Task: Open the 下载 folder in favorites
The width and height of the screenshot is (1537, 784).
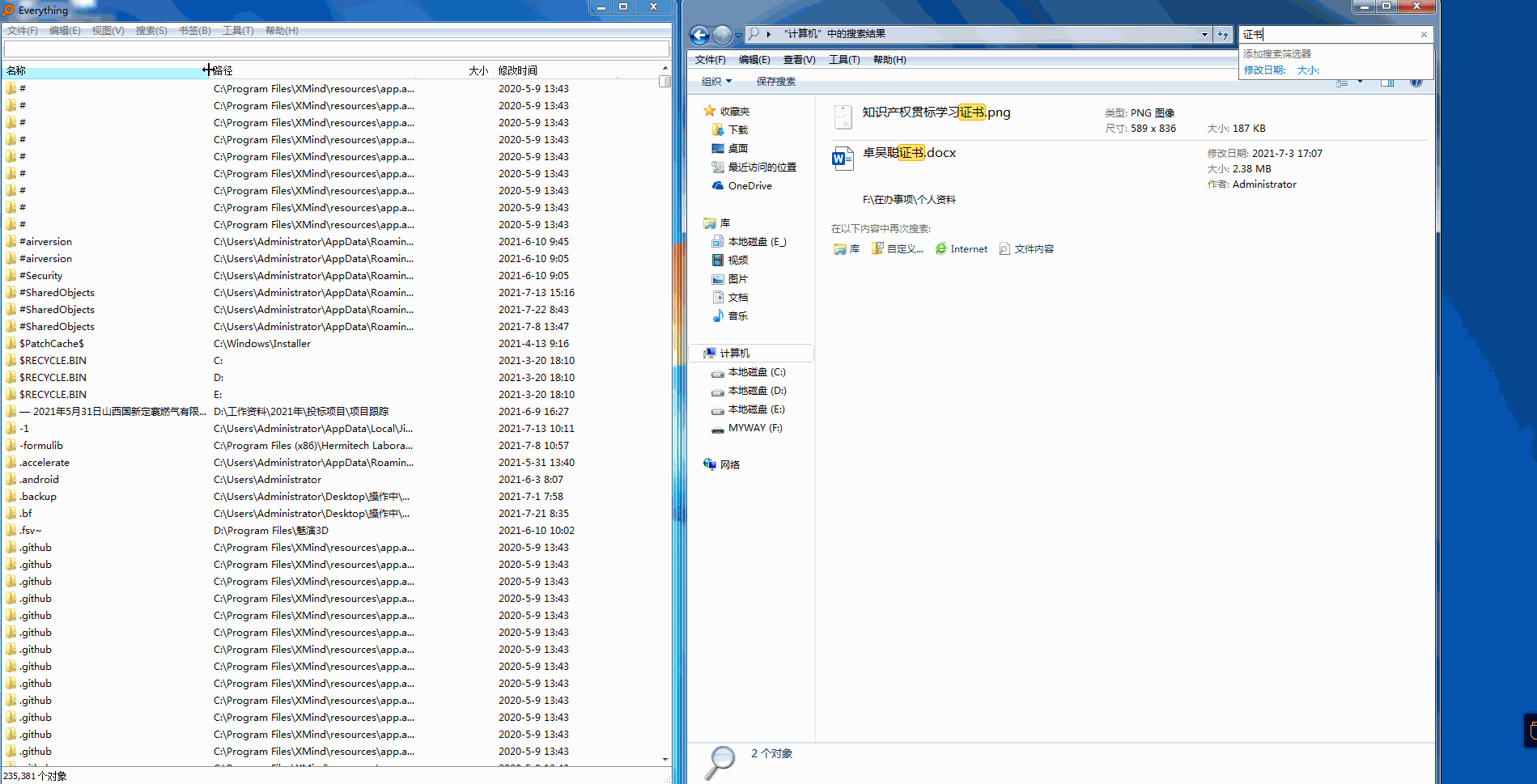Action: (x=729, y=129)
